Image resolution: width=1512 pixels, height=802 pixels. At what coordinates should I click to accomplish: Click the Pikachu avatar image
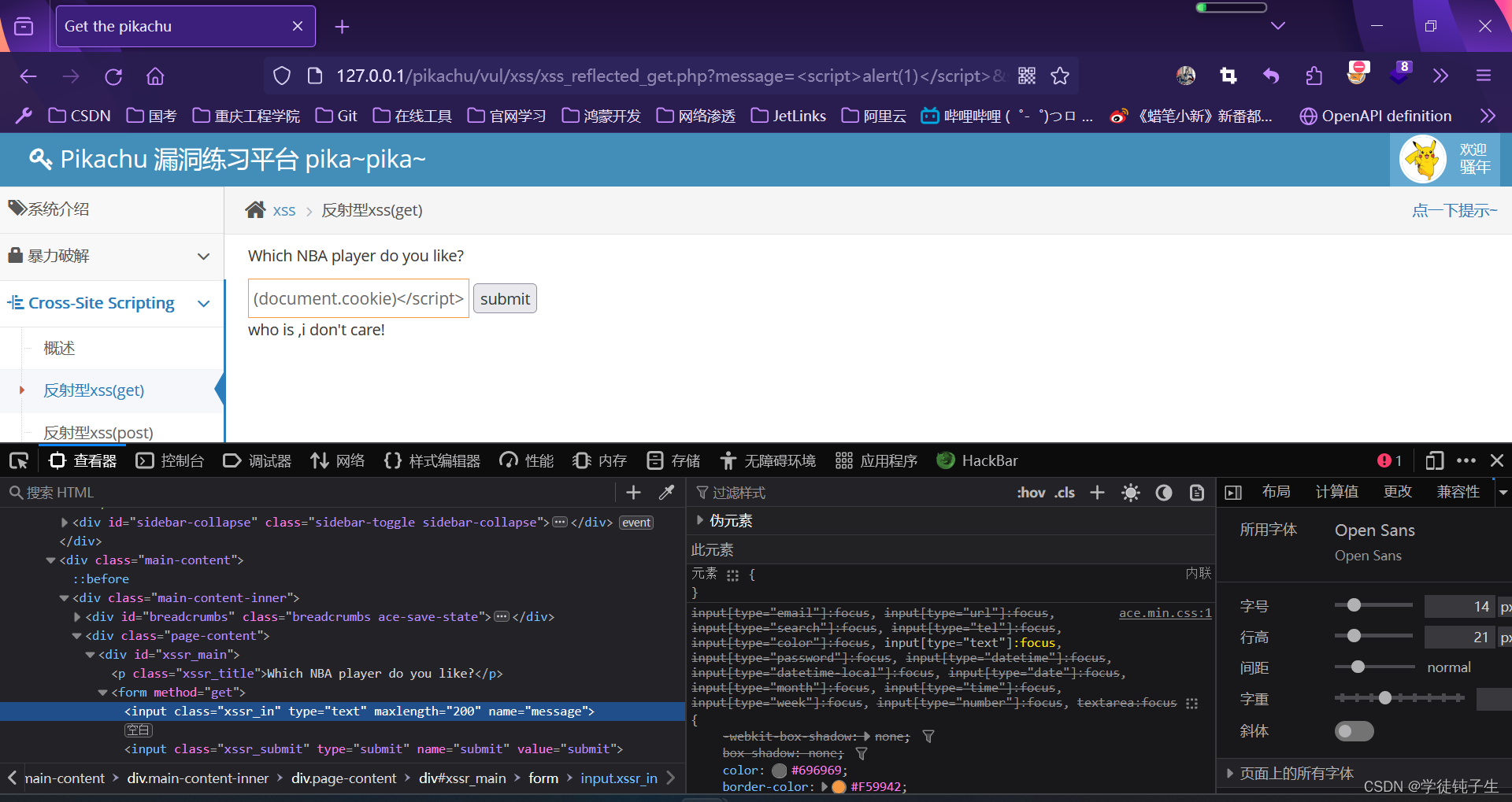[x=1423, y=159]
